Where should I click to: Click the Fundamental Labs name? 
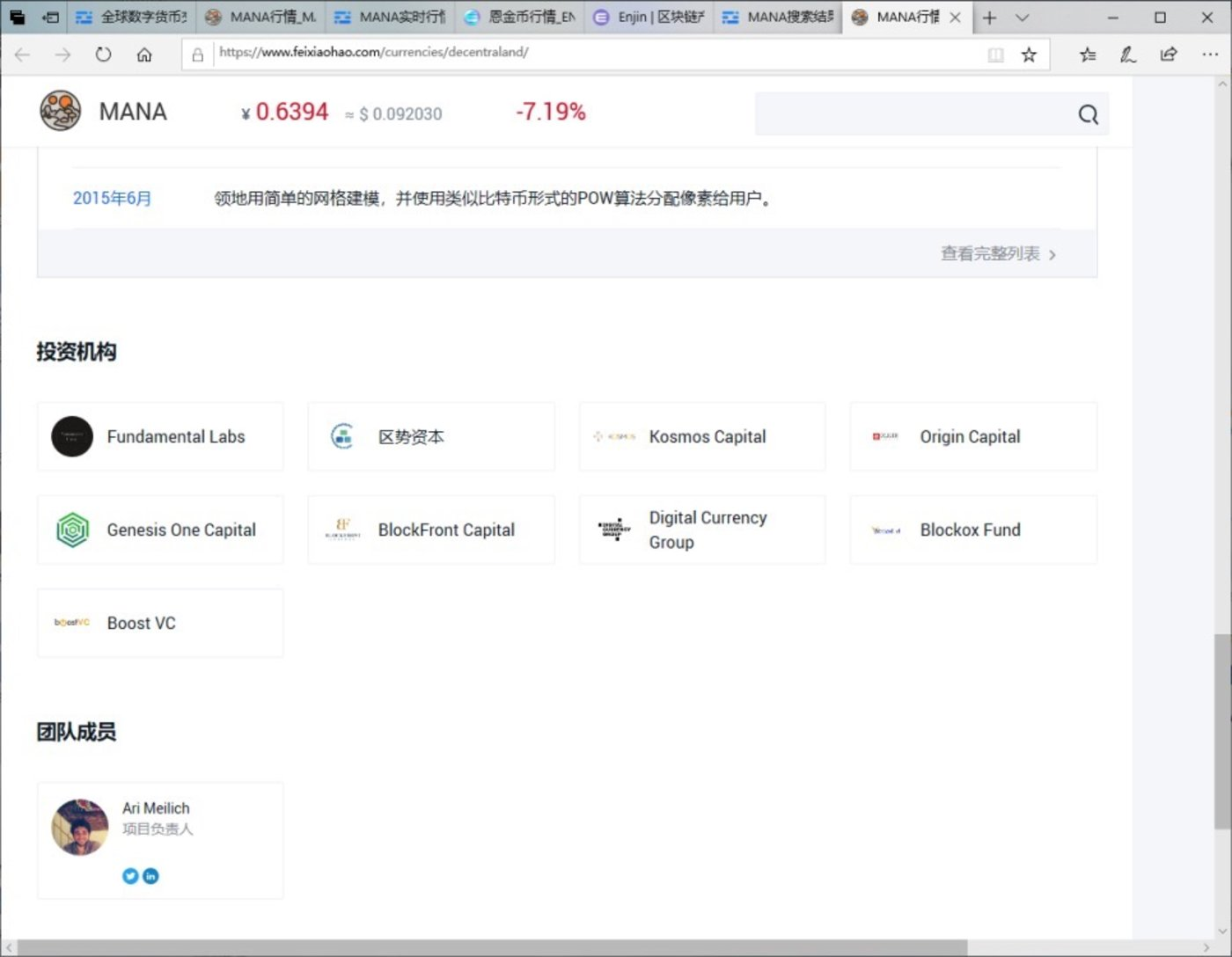pyautogui.click(x=176, y=436)
